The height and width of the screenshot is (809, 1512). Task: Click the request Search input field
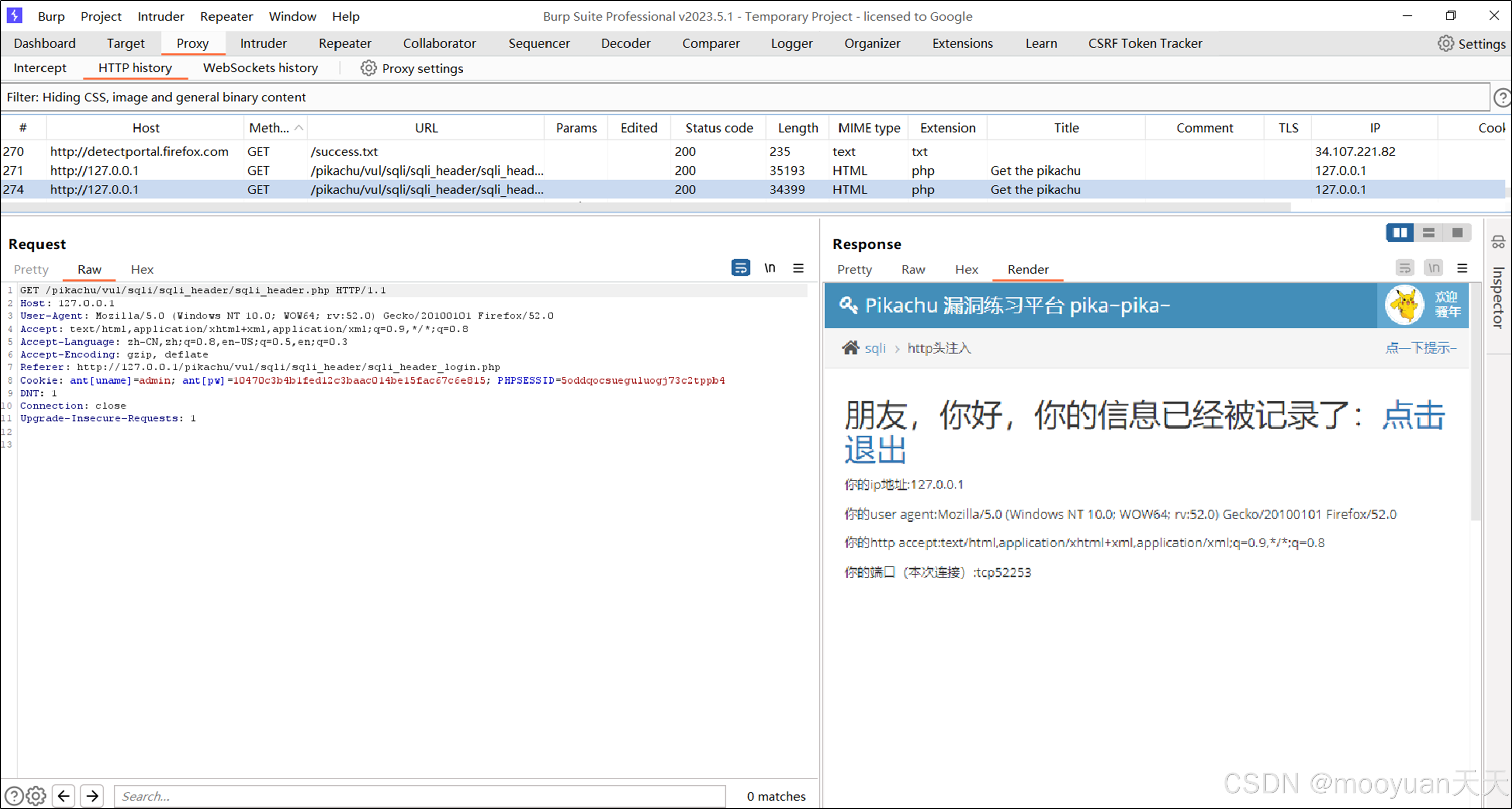tap(419, 796)
